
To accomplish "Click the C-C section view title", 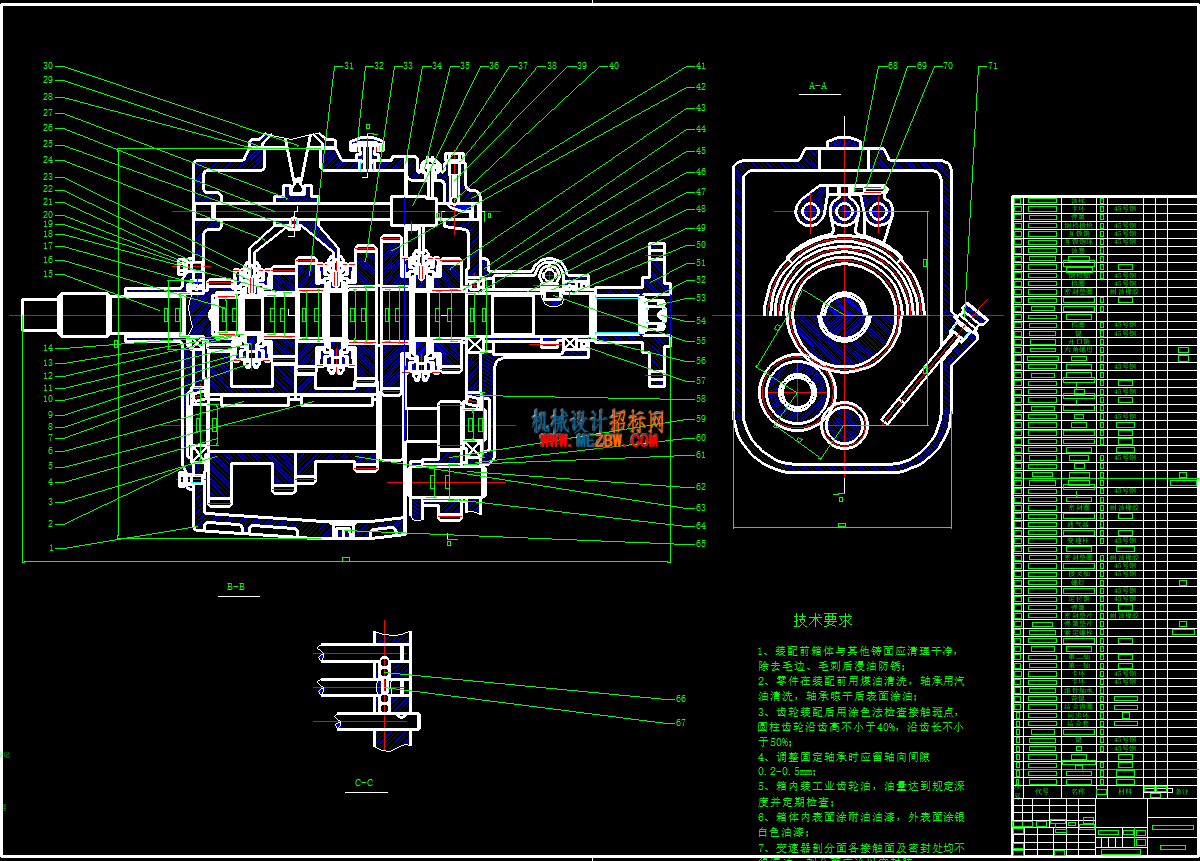I will click(x=364, y=783).
